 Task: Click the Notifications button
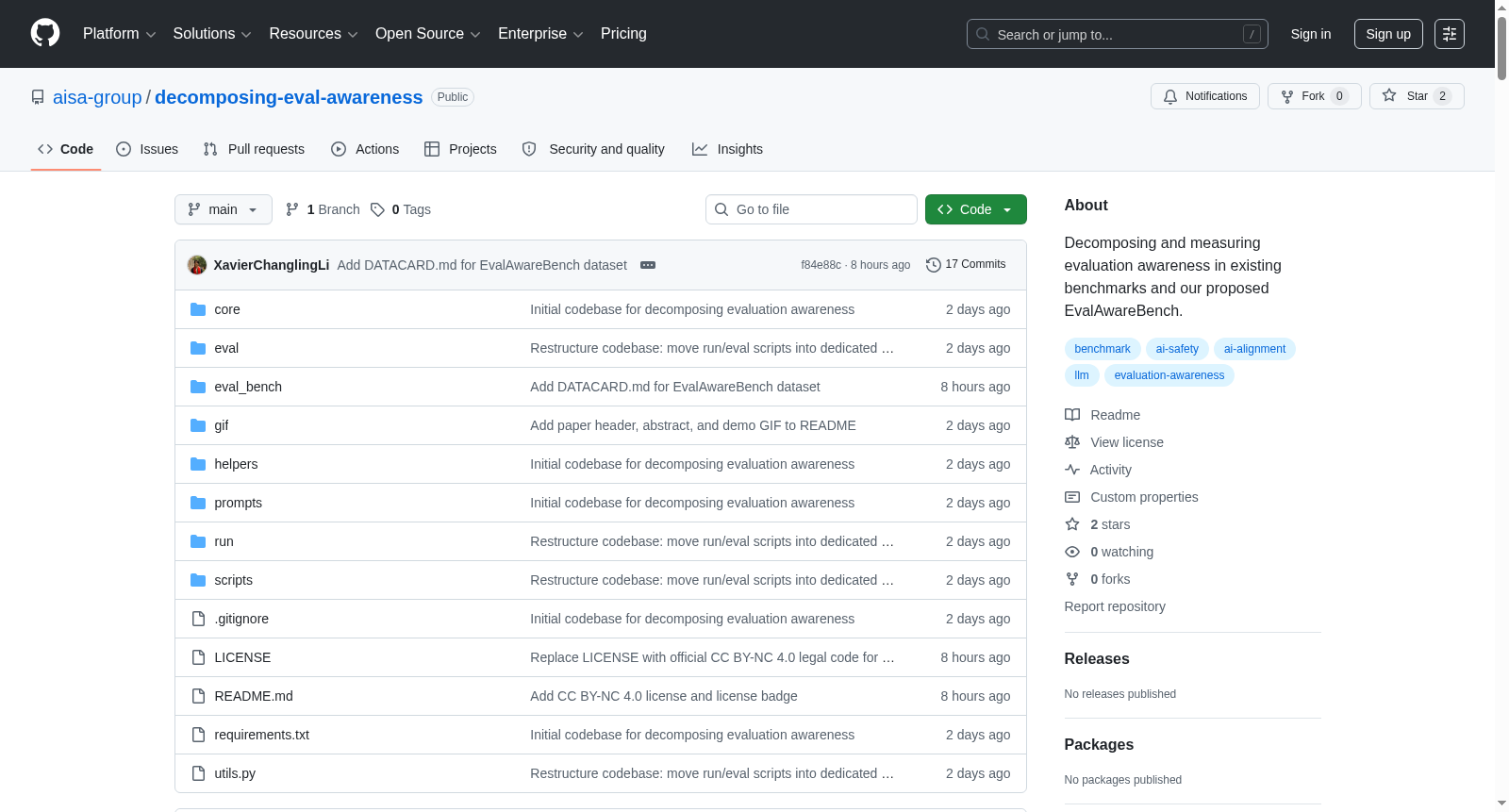1205,96
